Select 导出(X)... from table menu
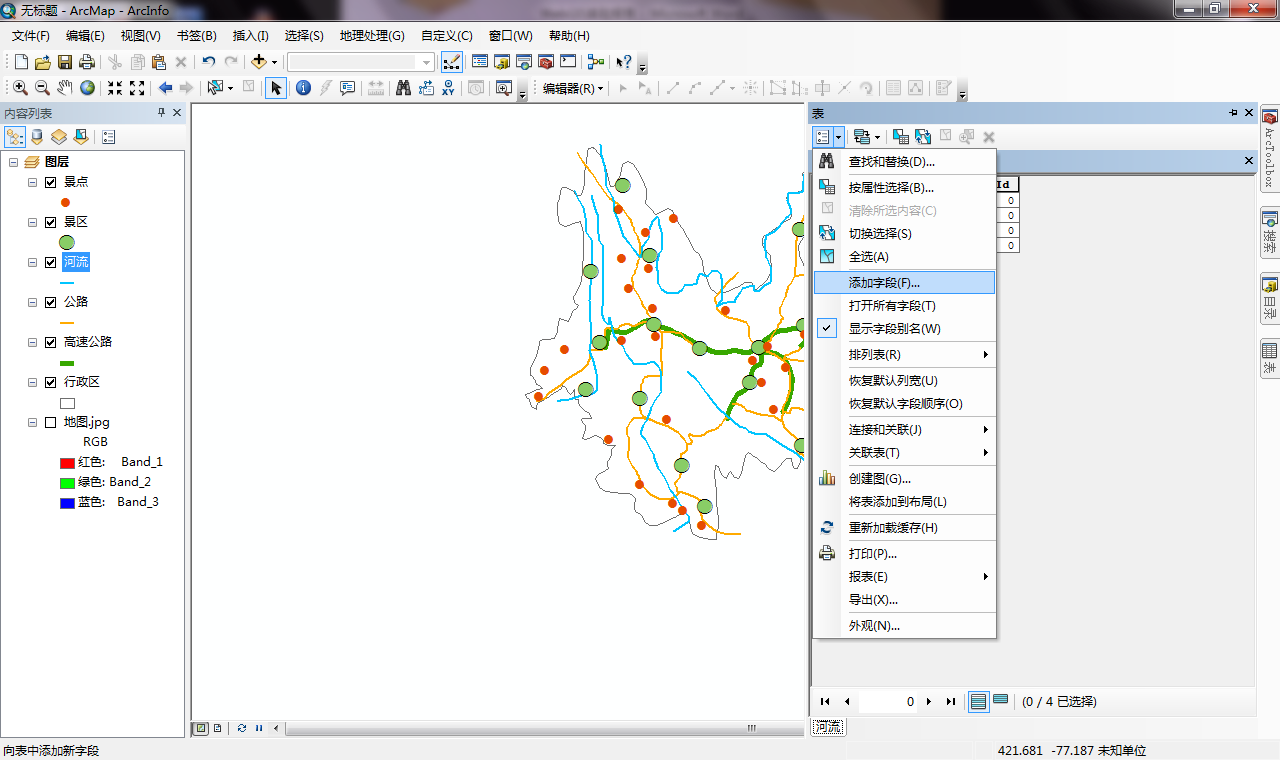The image size is (1280, 760). pyautogui.click(x=904, y=600)
